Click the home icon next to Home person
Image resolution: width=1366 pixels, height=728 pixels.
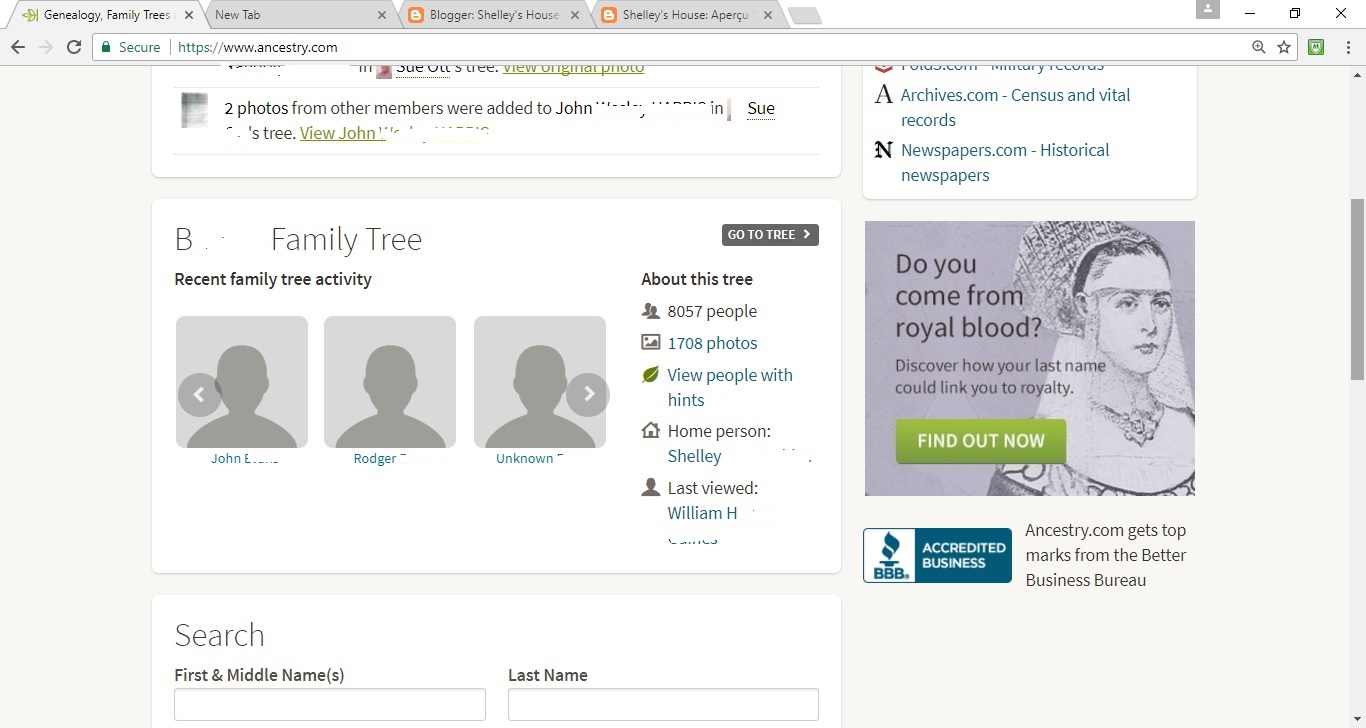point(650,431)
